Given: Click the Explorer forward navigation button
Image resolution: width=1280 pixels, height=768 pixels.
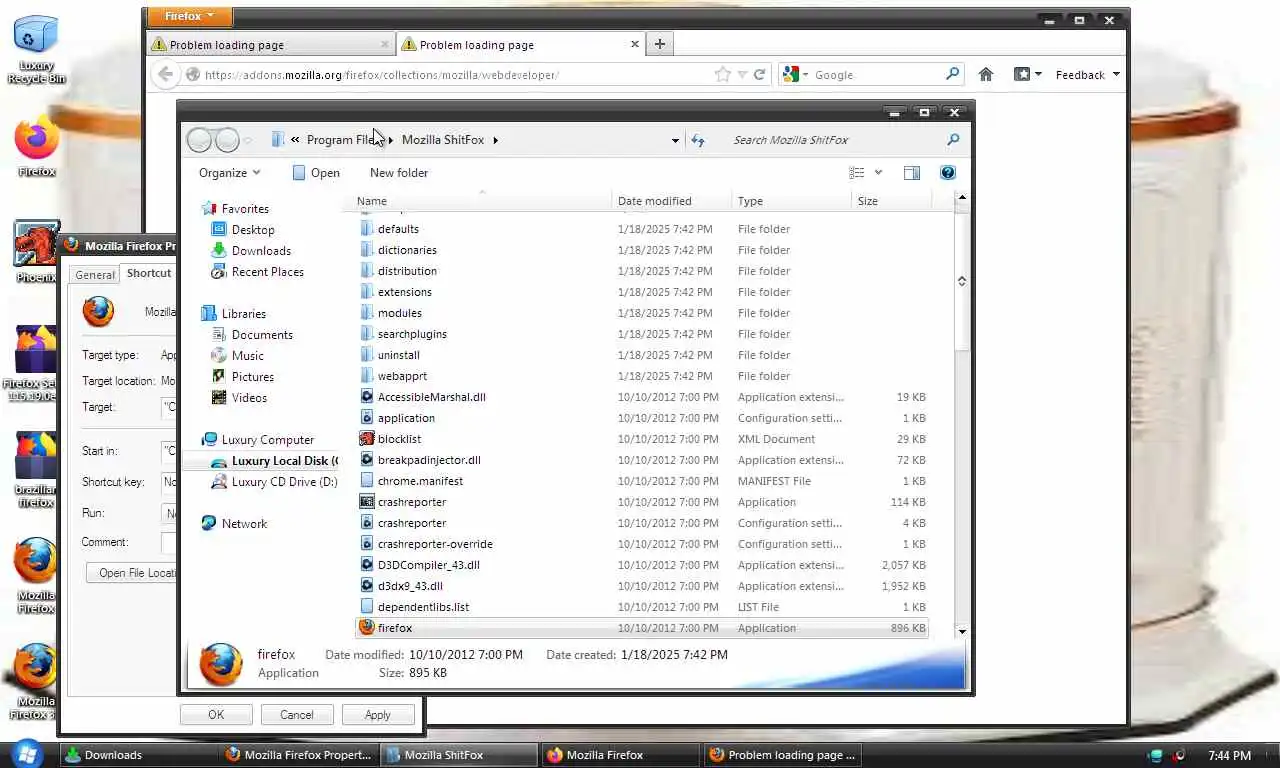Looking at the screenshot, I should 227,140.
